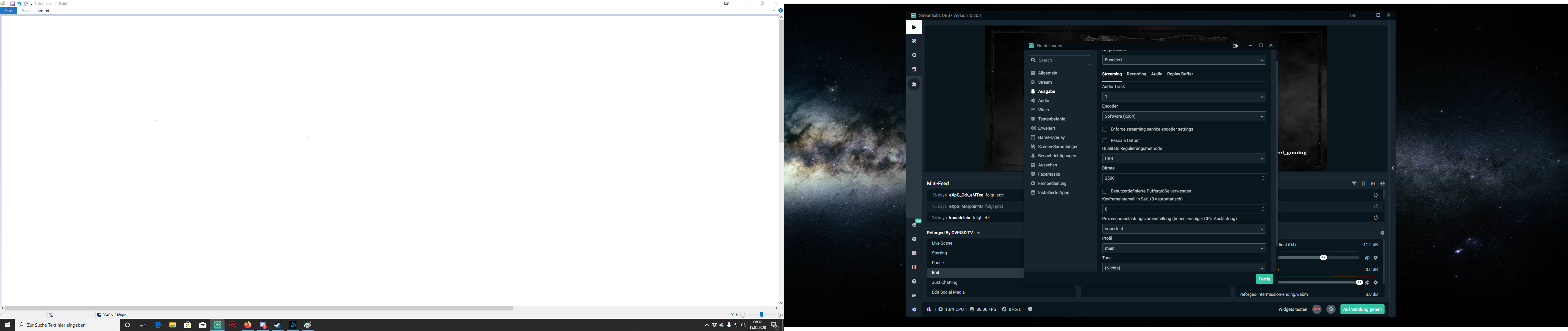Click the Editor camera icon in sidebar

914,28
